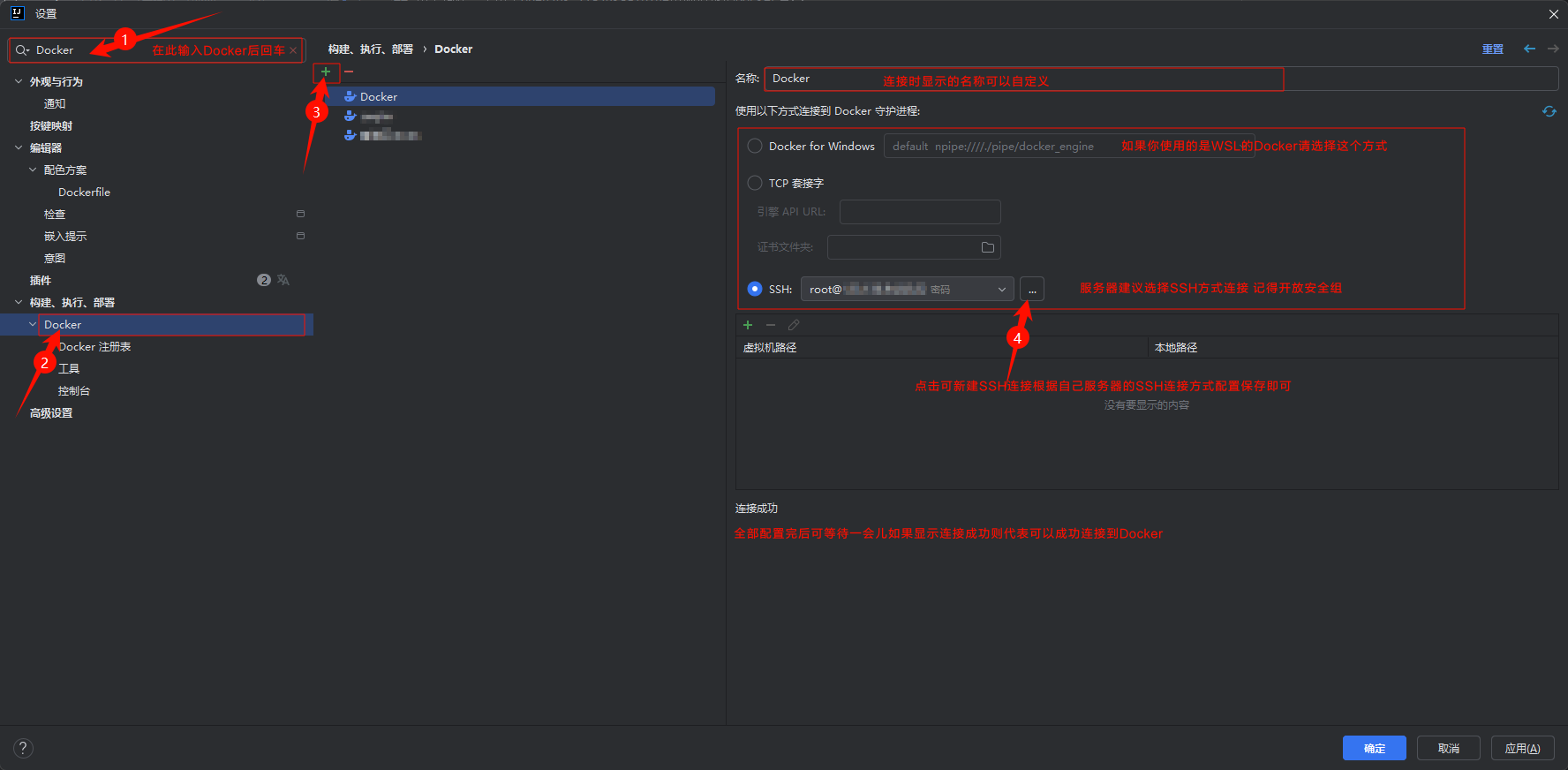Click the 证书文件夹 input field
1568x770 pixels.
click(x=914, y=247)
